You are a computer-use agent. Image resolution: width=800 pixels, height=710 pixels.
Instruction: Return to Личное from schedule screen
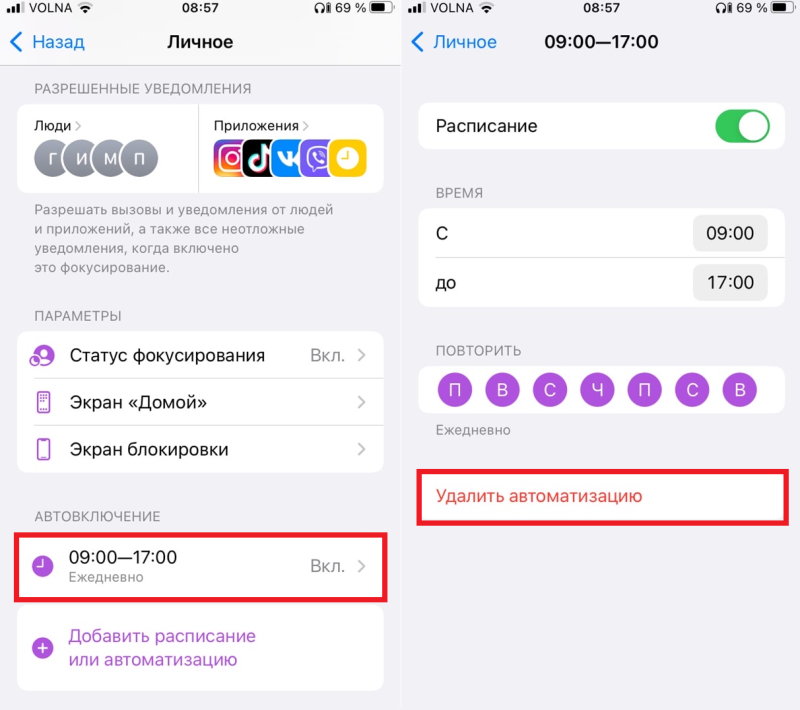click(454, 42)
